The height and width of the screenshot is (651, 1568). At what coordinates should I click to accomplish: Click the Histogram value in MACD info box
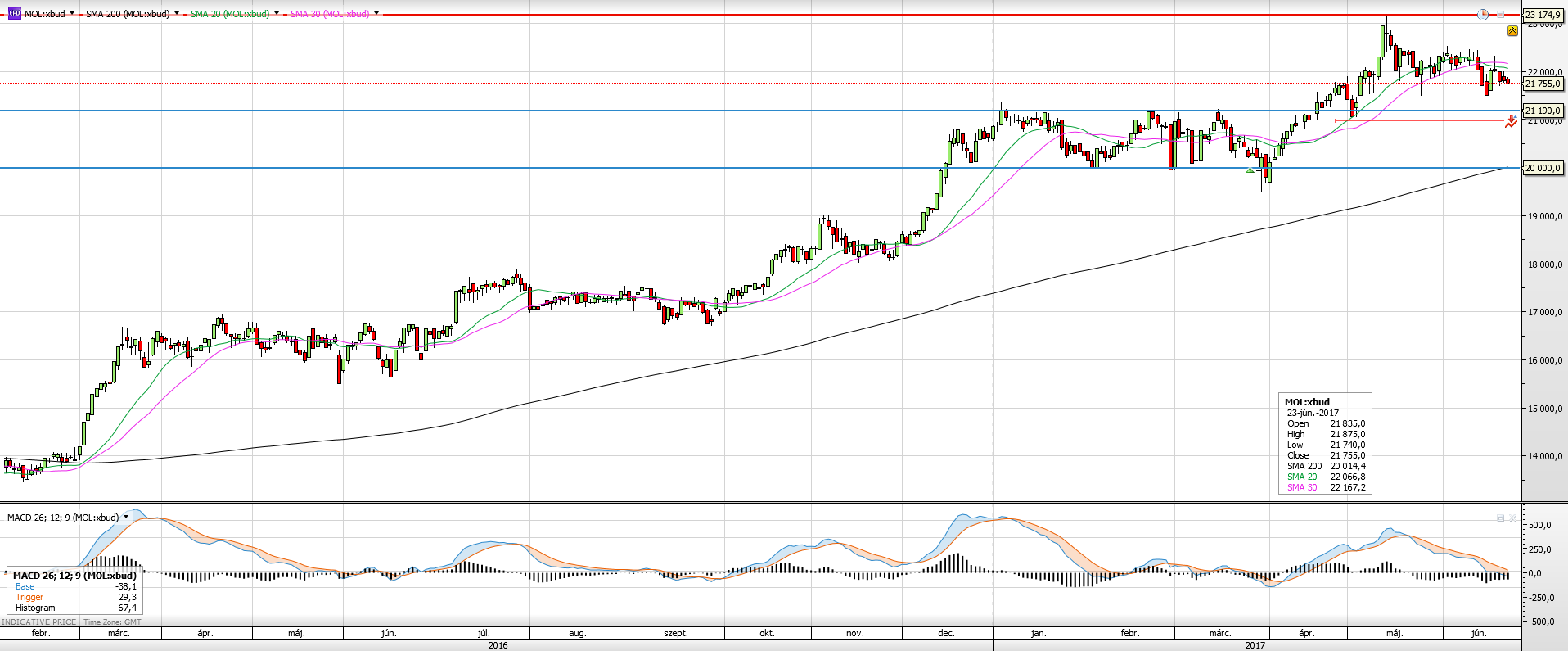pos(126,608)
